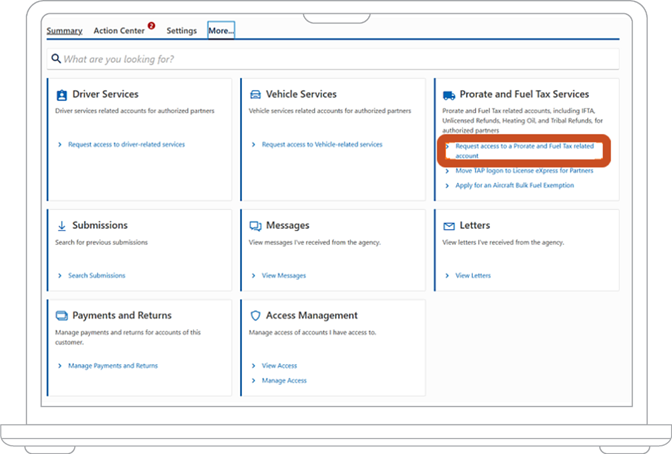Image resolution: width=672 pixels, height=454 pixels.
Task: Click the search magnifier icon
Action: tap(56, 58)
